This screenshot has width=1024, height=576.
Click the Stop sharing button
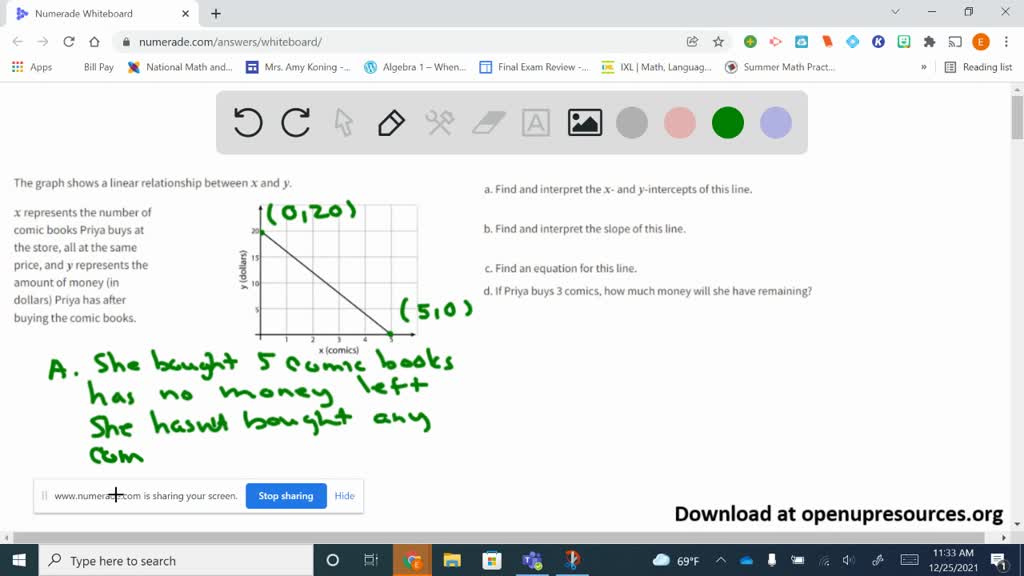286,495
